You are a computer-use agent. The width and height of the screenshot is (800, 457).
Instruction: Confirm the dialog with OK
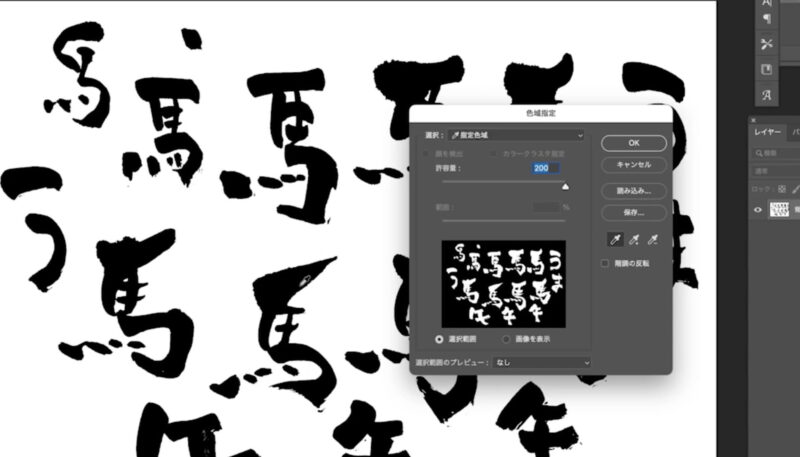634,143
